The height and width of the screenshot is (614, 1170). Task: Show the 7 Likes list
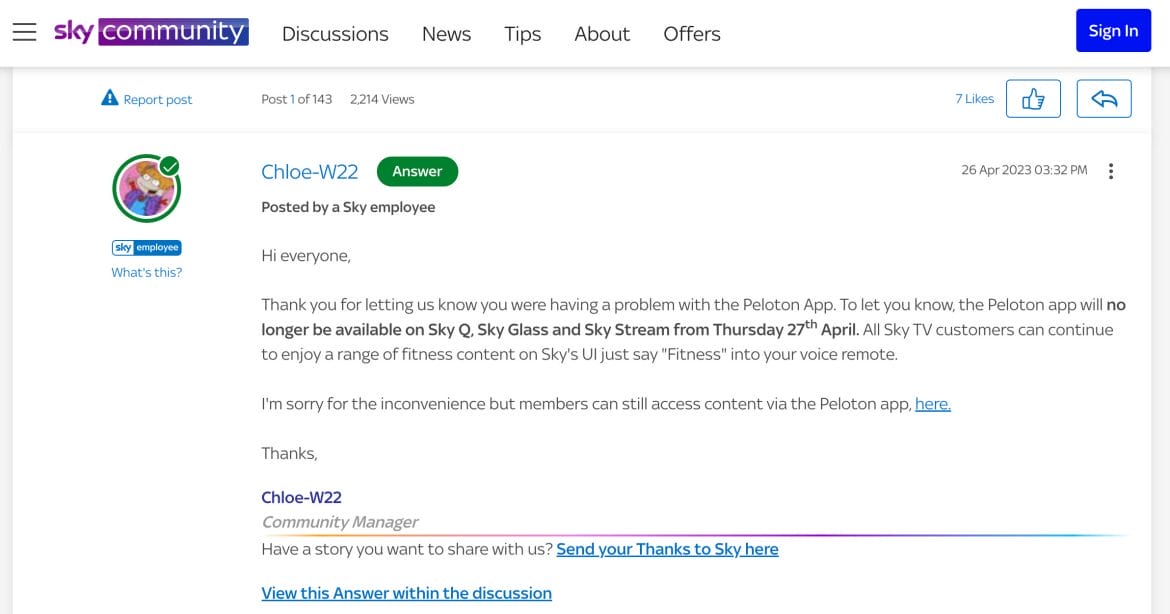pos(975,98)
